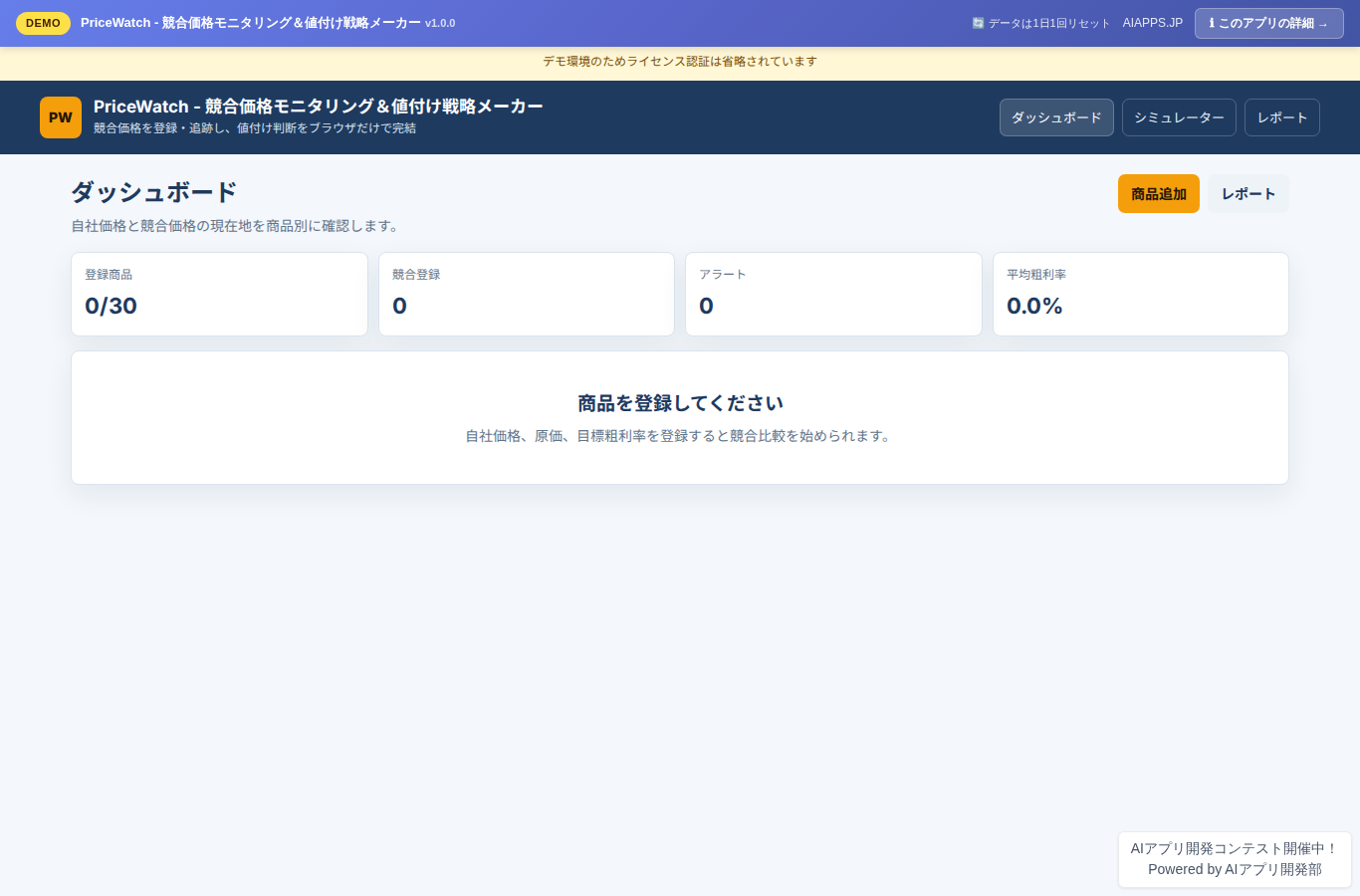Click the 登録商品 0/30 card
The width and height of the screenshot is (1360, 896).
point(219,294)
